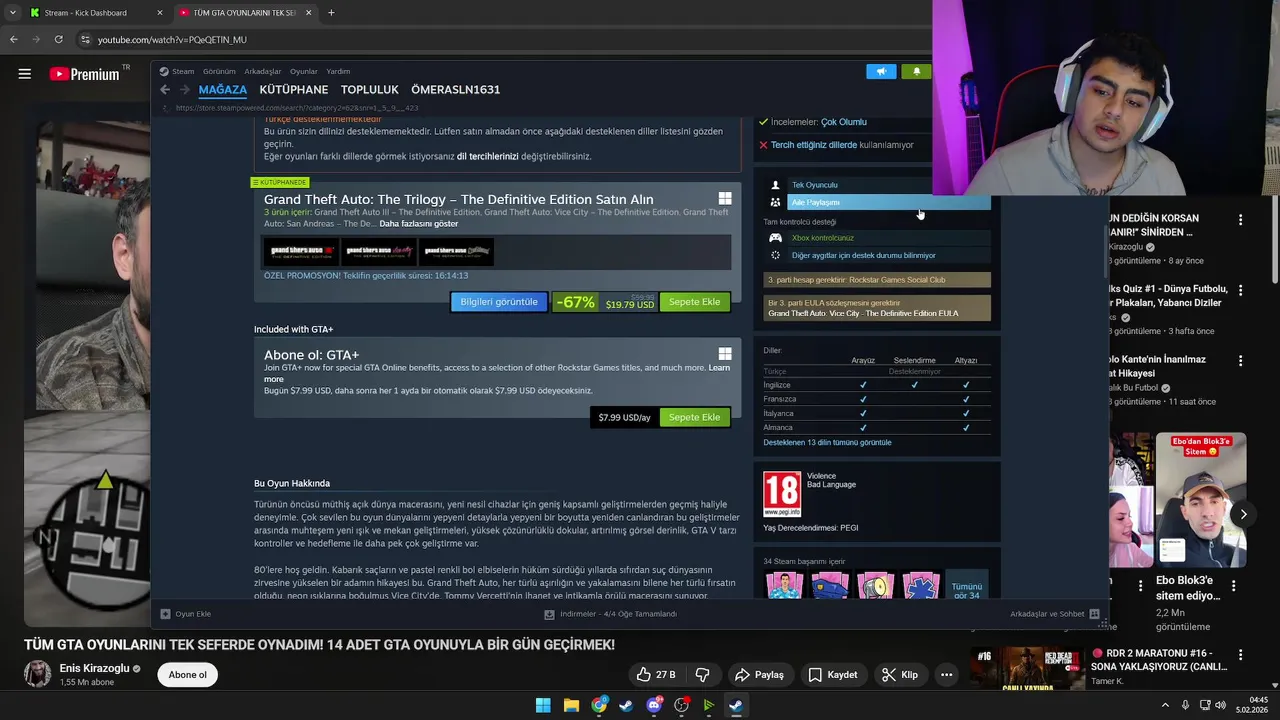Show hidden system tray icons chevron

[1167, 705]
